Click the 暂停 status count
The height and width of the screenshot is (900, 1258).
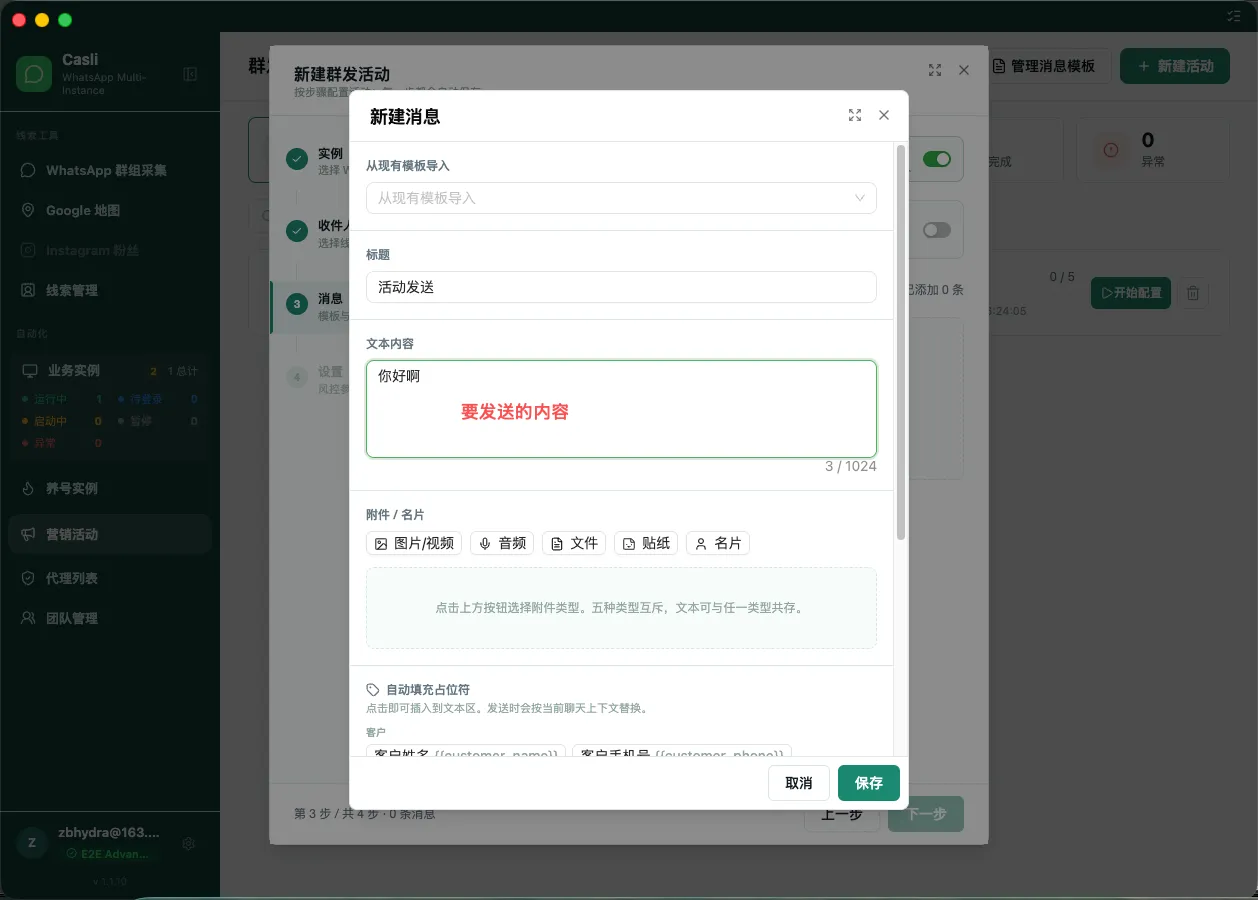[x=157, y=421]
